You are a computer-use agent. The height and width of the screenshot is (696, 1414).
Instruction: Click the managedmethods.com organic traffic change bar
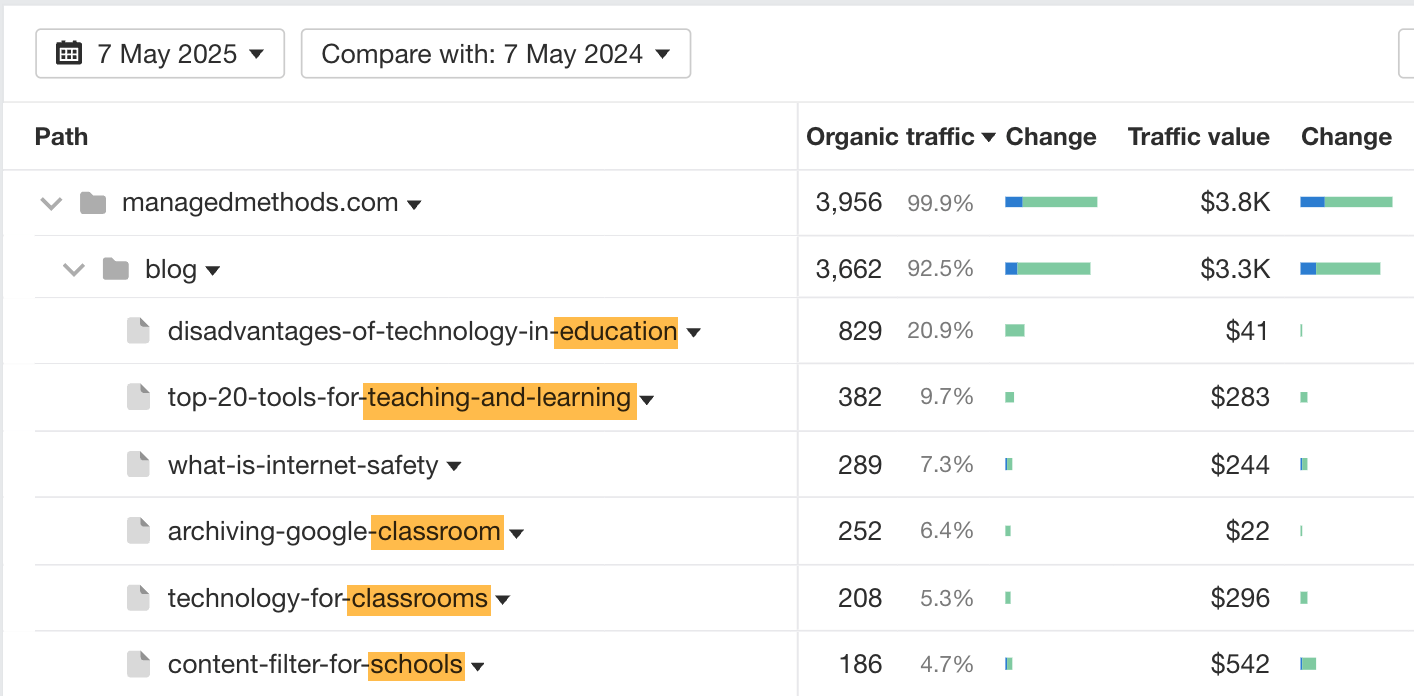pyautogui.click(x=1051, y=202)
